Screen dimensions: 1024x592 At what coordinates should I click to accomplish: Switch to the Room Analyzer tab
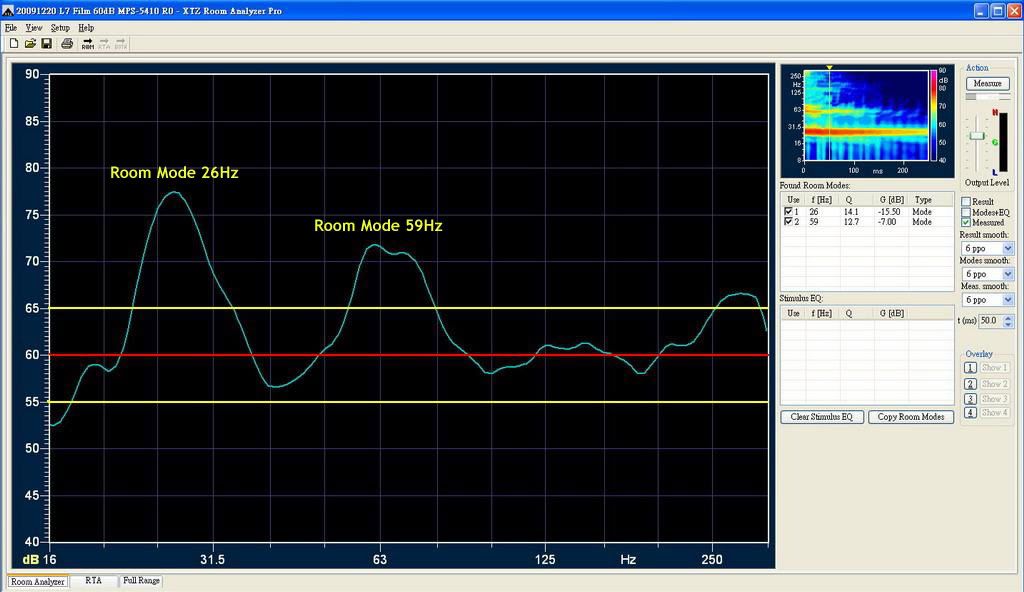pyautogui.click(x=37, y=582)
